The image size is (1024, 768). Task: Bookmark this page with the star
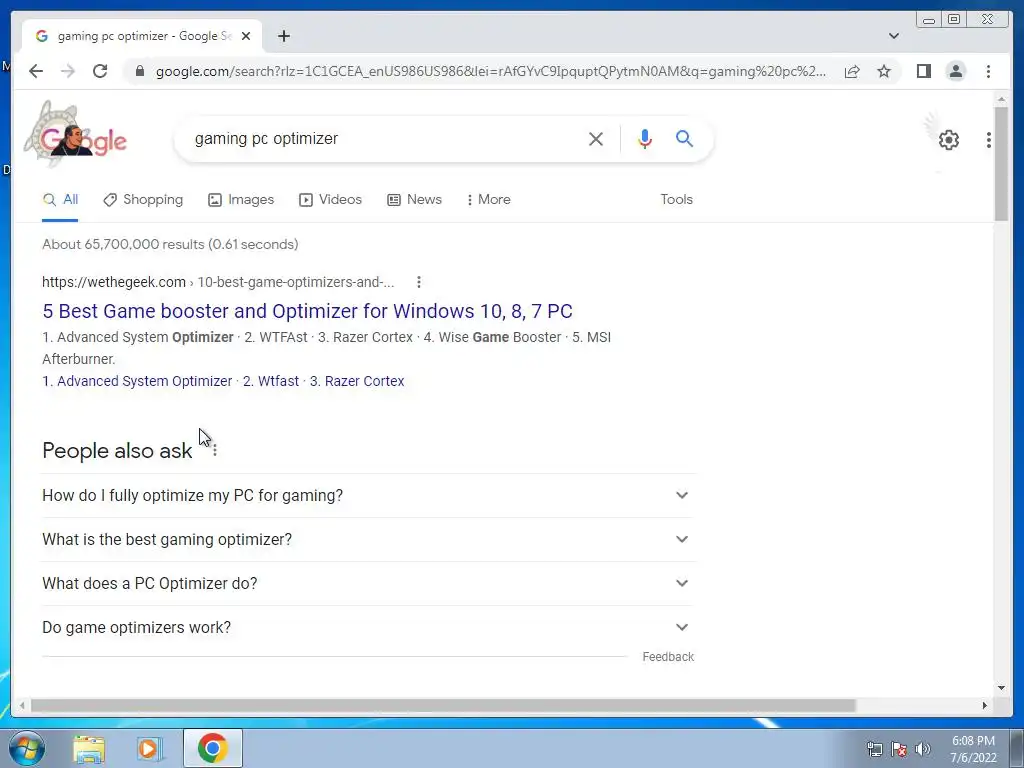(x=884, y=71)
